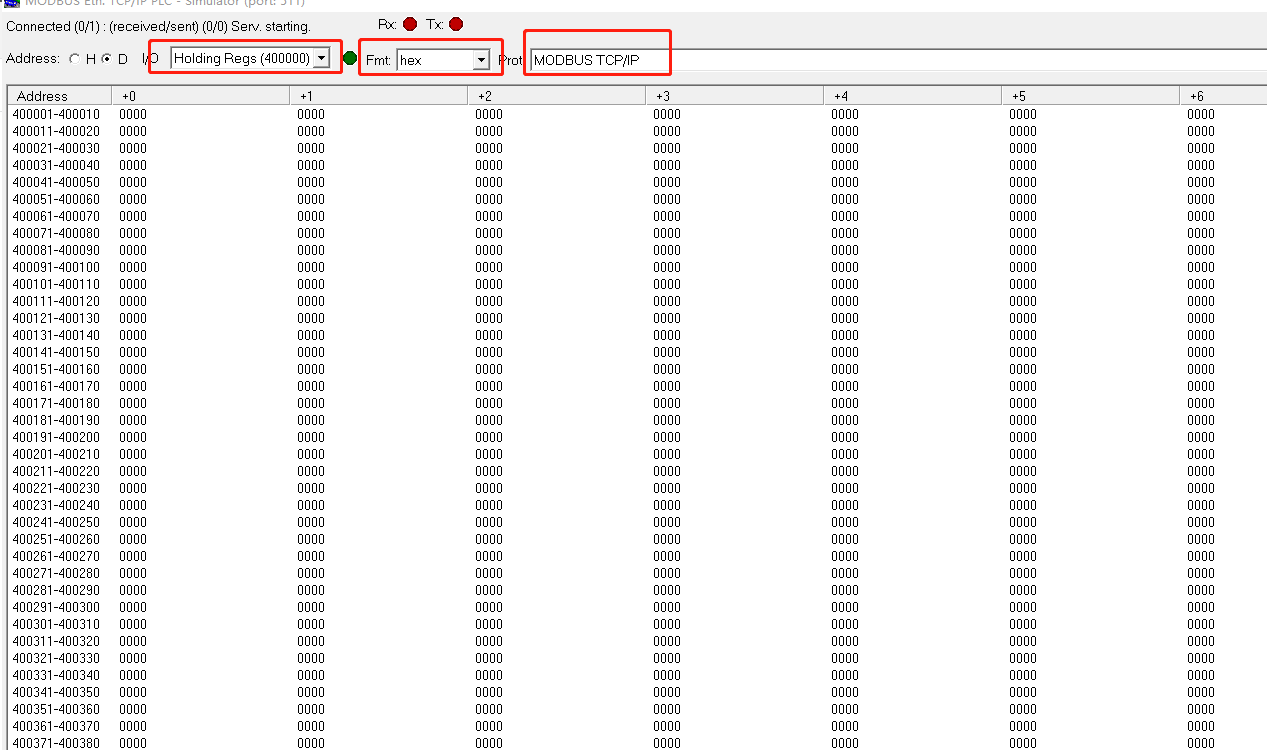The width and height of the screenshot is (1267, 750).
Task: Click the Rx status indicator light
Action: tap(409, 23)
